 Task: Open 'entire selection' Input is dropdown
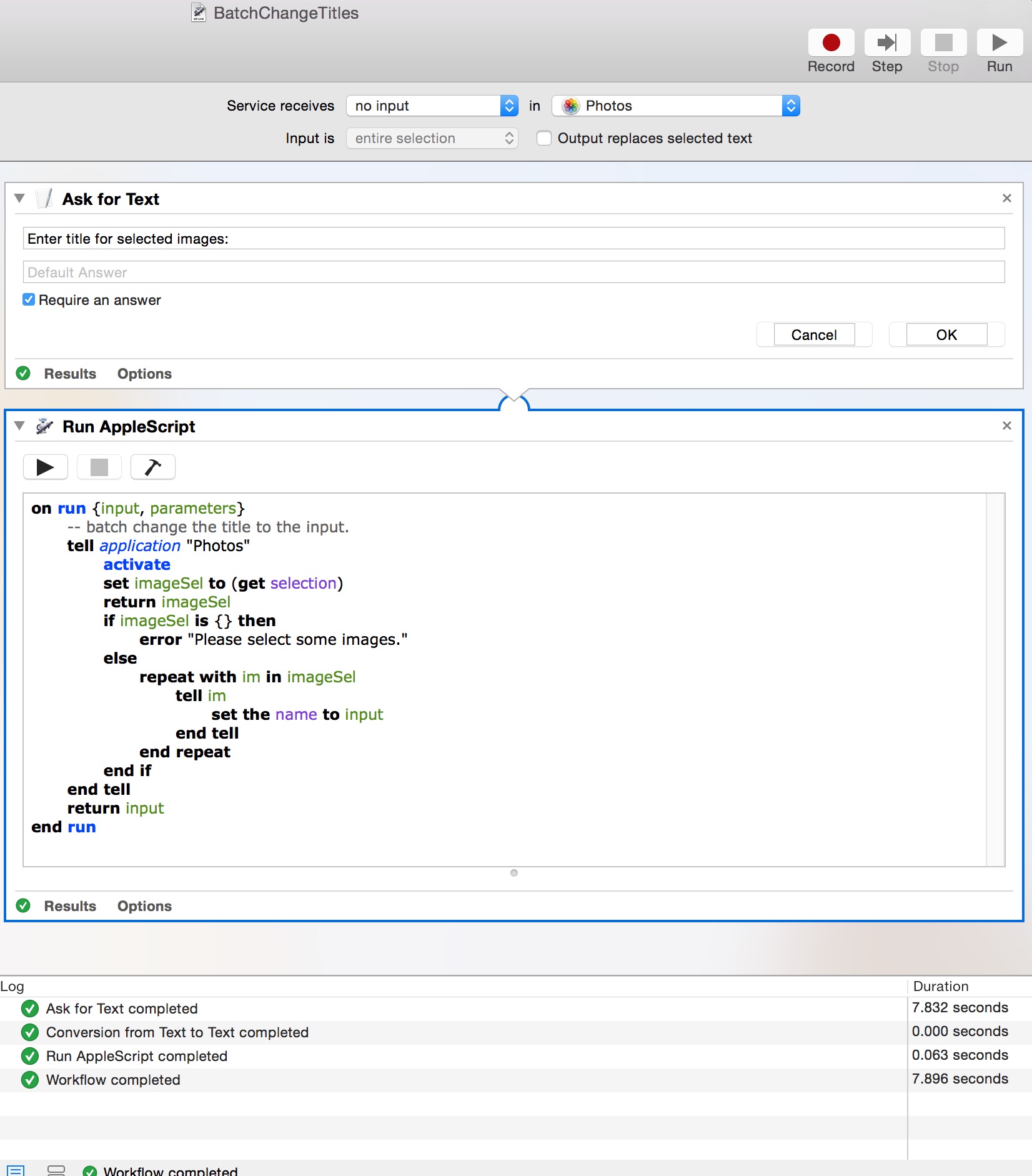(432, 138)
